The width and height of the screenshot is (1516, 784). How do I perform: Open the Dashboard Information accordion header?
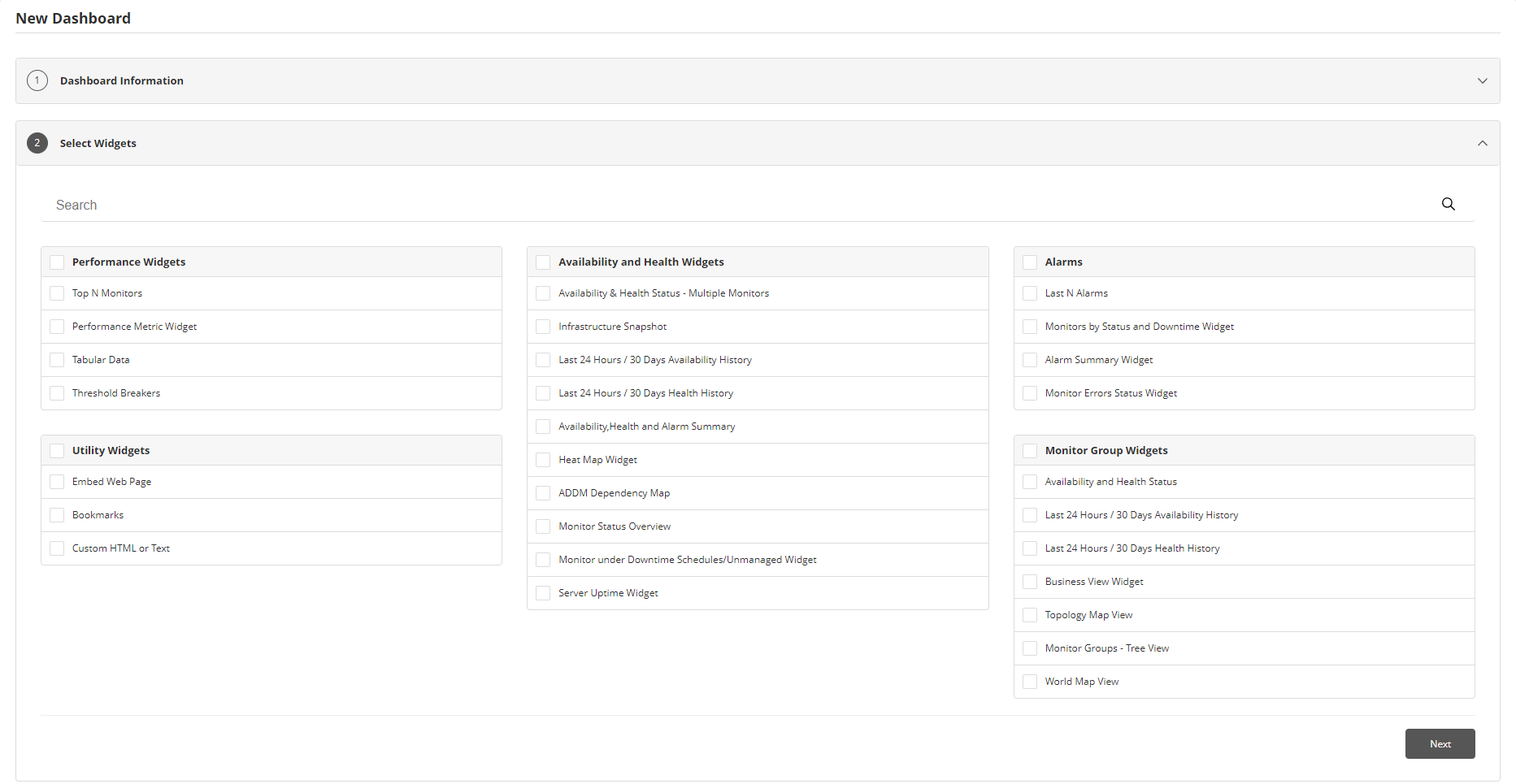click(x=122, y=80)
